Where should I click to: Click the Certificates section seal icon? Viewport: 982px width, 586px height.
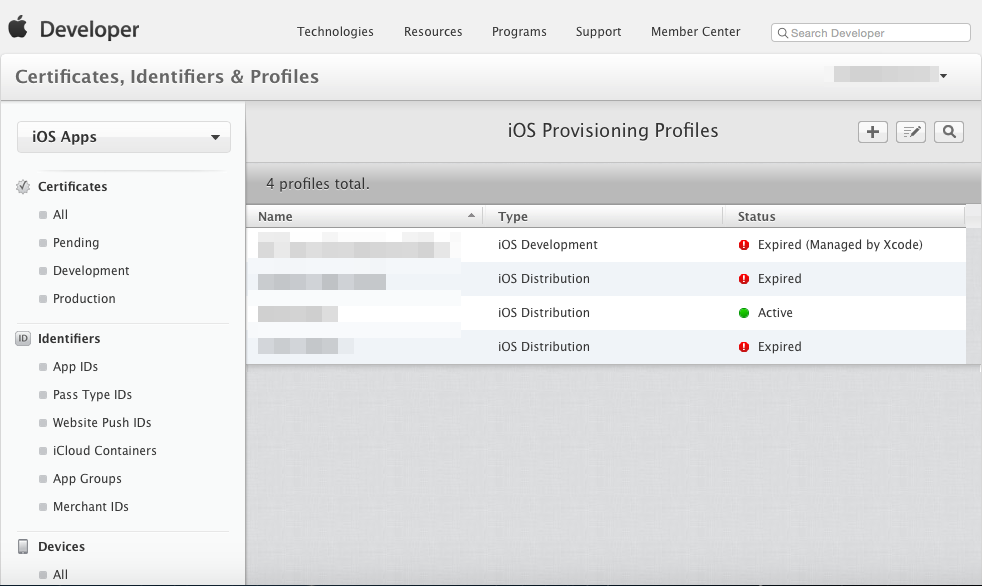click(x=23, y=187)
